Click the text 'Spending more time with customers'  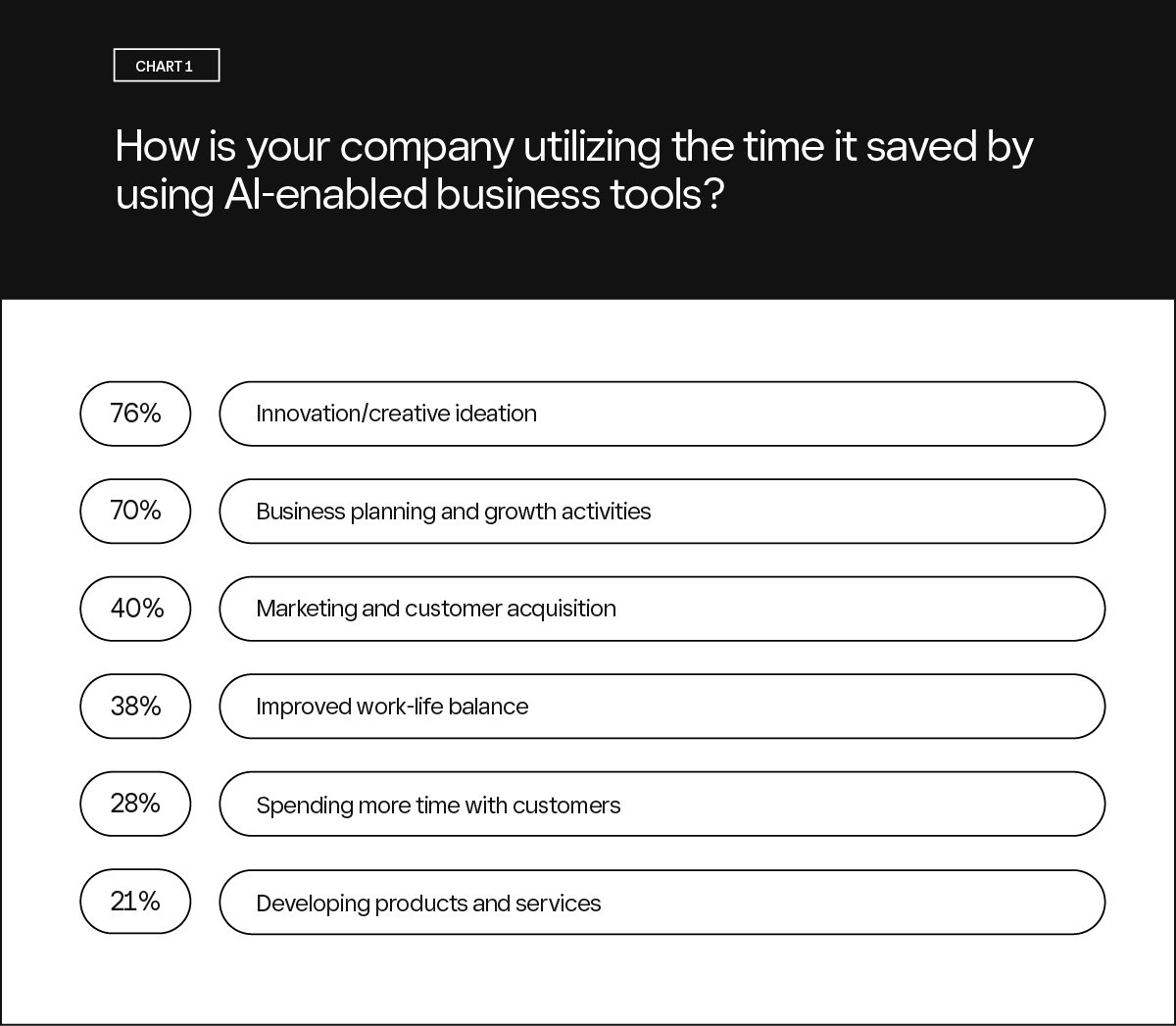click(438, 806)
